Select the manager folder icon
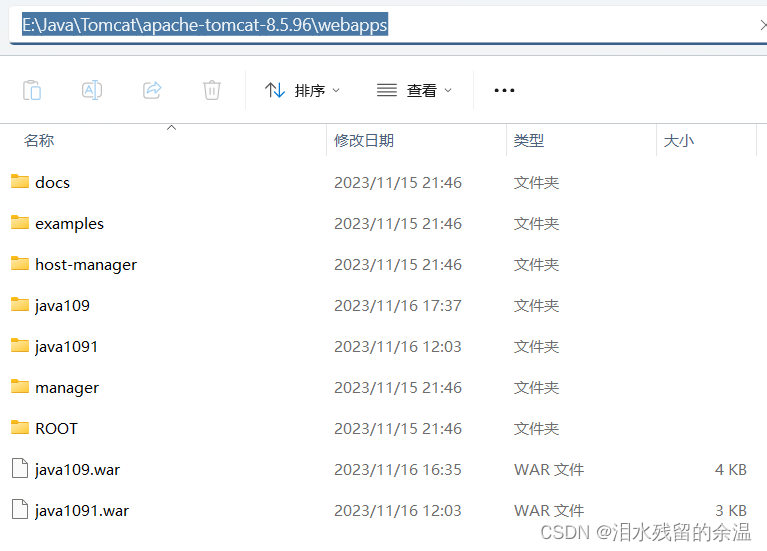This screenshot has width=767, height=551. (x=20, y=387)
